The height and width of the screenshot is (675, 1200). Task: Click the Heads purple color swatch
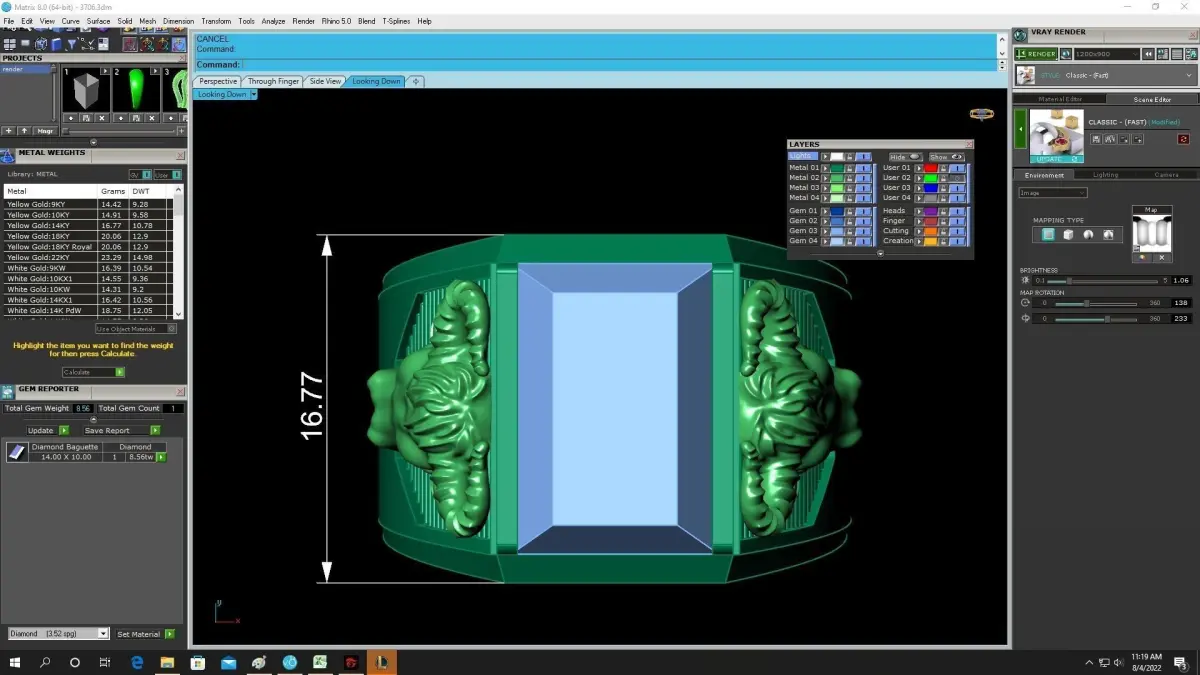[931, 211]
